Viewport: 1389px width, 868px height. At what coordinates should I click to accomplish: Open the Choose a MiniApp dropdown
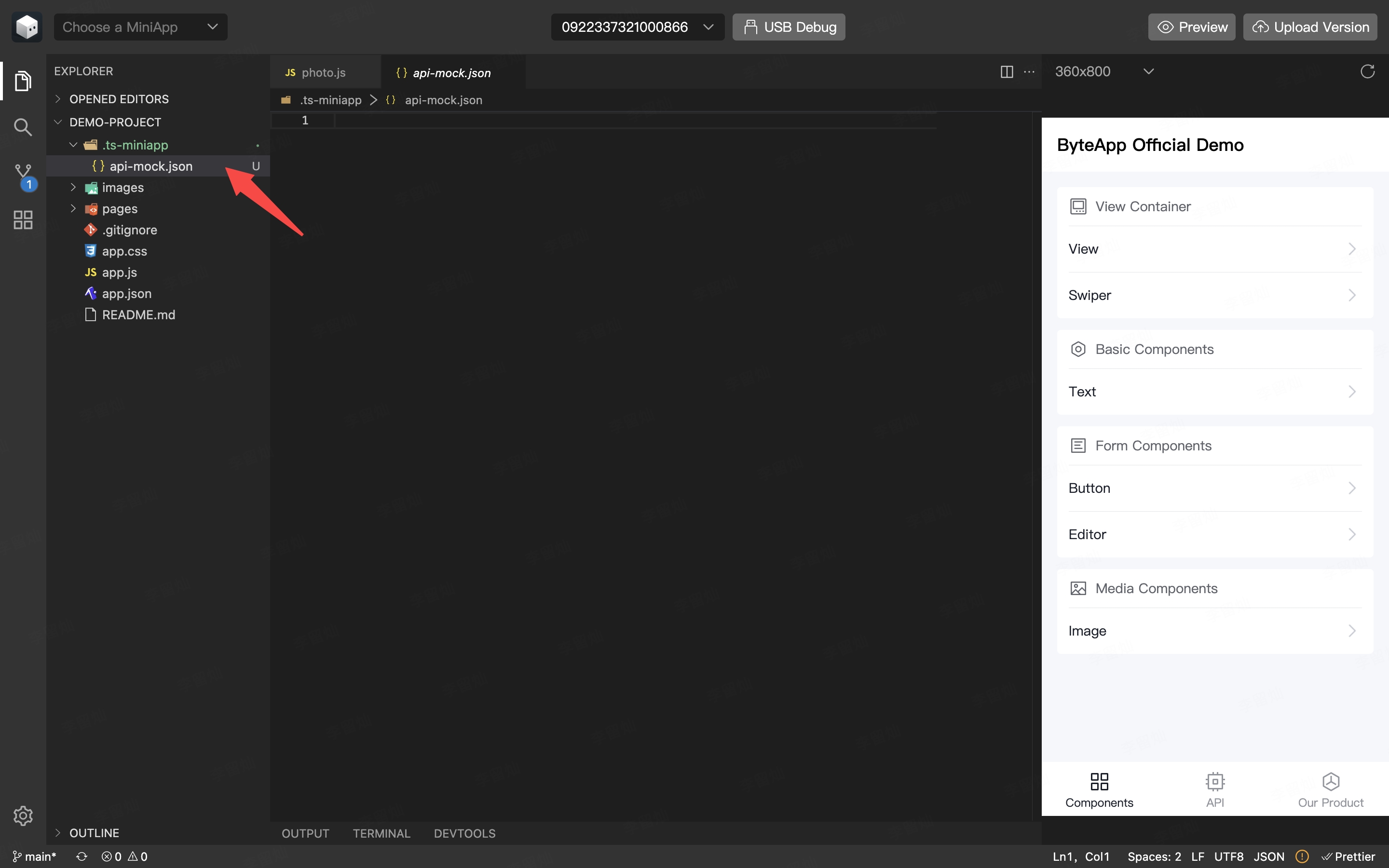[x=141, y=27]
